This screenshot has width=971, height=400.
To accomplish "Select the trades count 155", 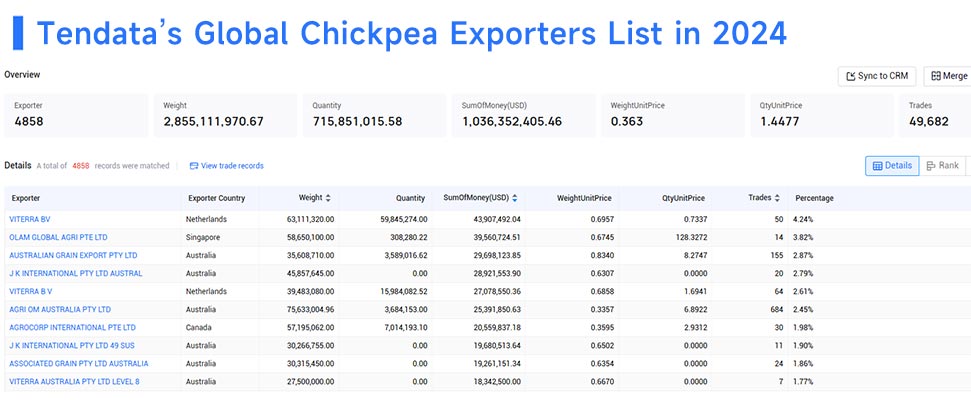I will pyautogui.click(x=777, y=255).
